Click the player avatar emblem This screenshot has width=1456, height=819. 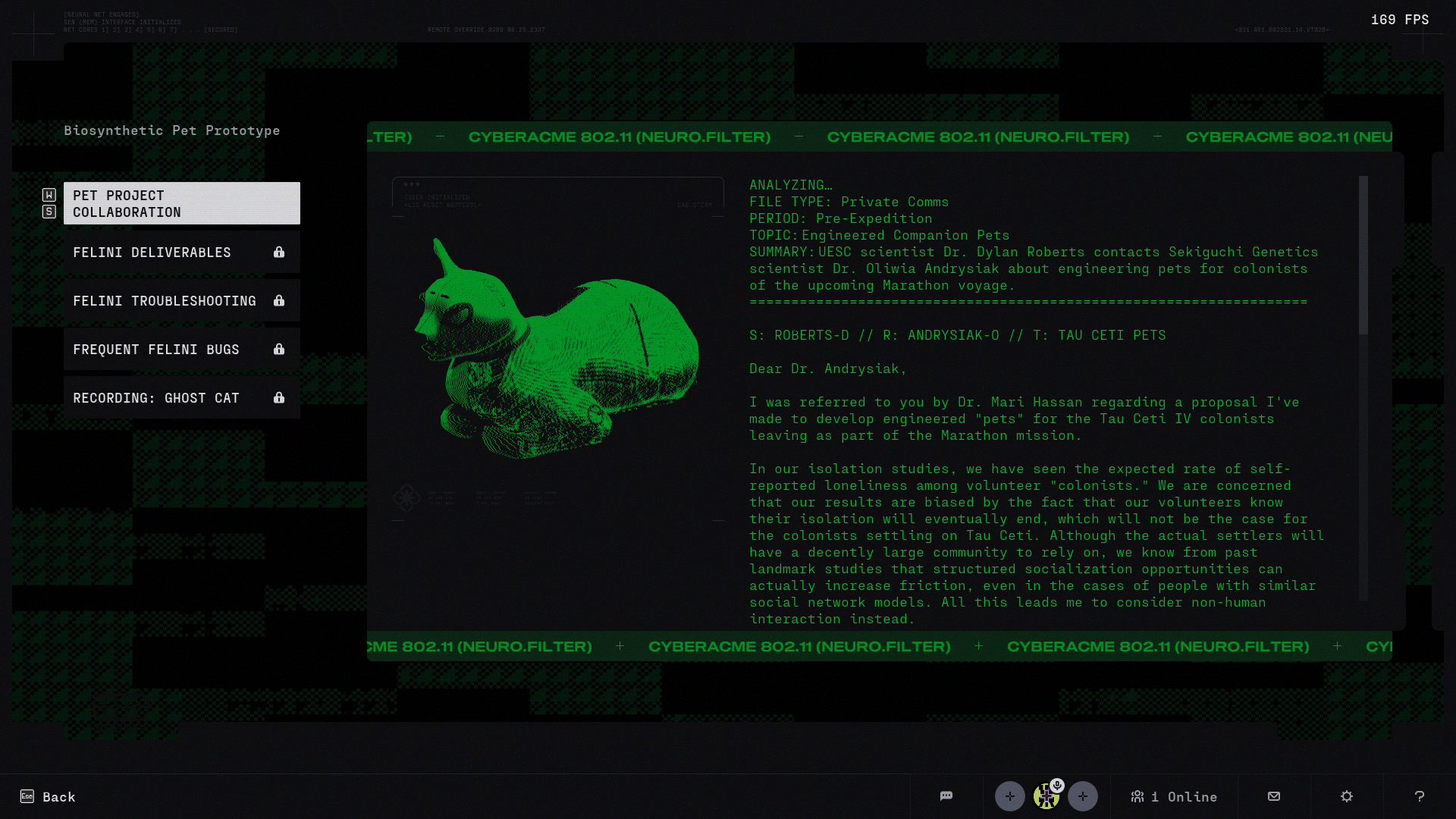click(x=1045, y=798)
